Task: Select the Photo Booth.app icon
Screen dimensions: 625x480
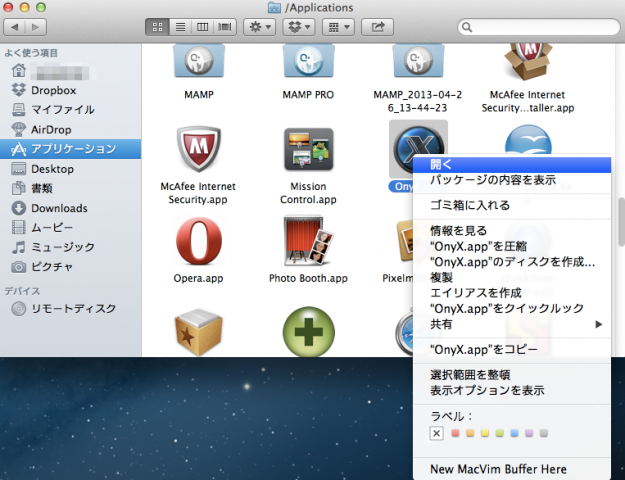Action: tap(307, 239)
